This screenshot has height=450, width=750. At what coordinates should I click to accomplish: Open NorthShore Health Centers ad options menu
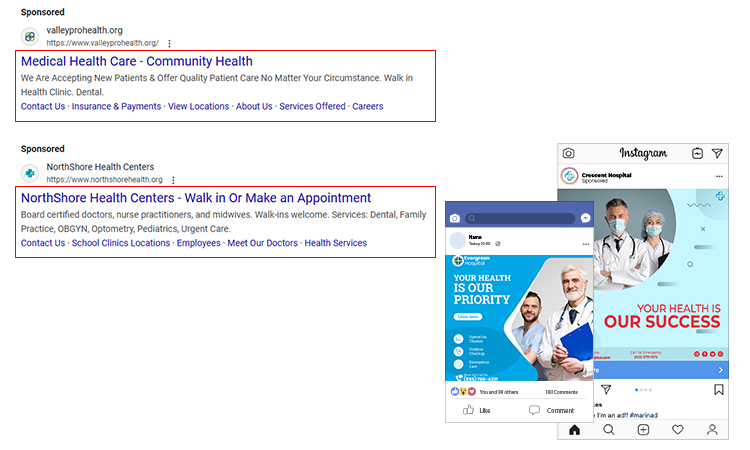click(x=173, y=180)
